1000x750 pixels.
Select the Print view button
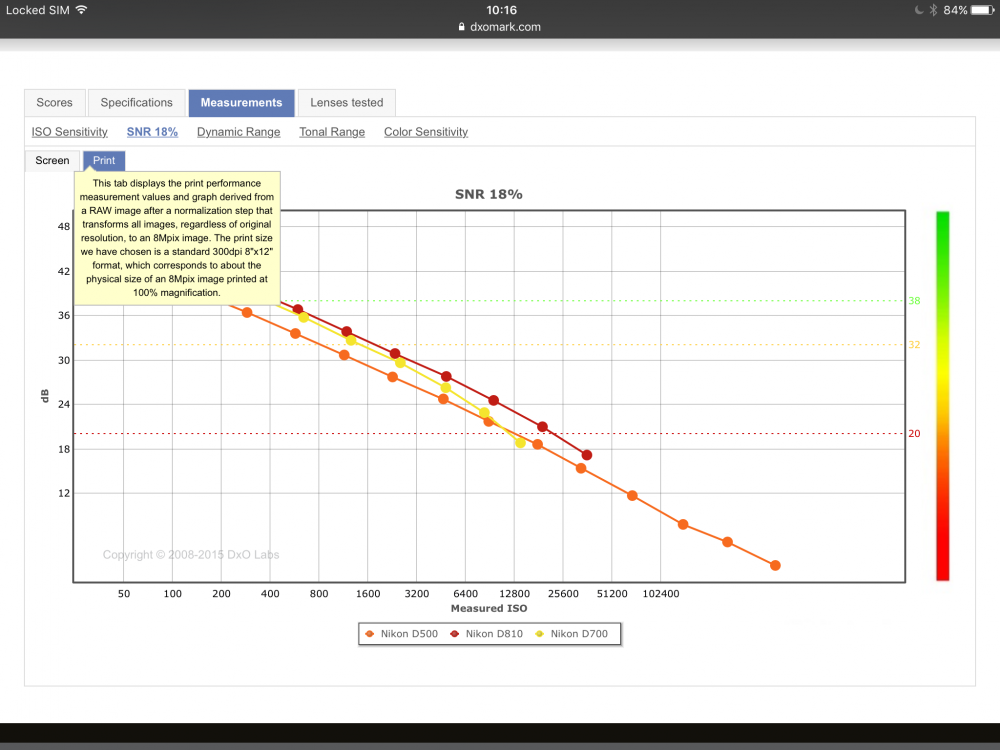[104, 161]
